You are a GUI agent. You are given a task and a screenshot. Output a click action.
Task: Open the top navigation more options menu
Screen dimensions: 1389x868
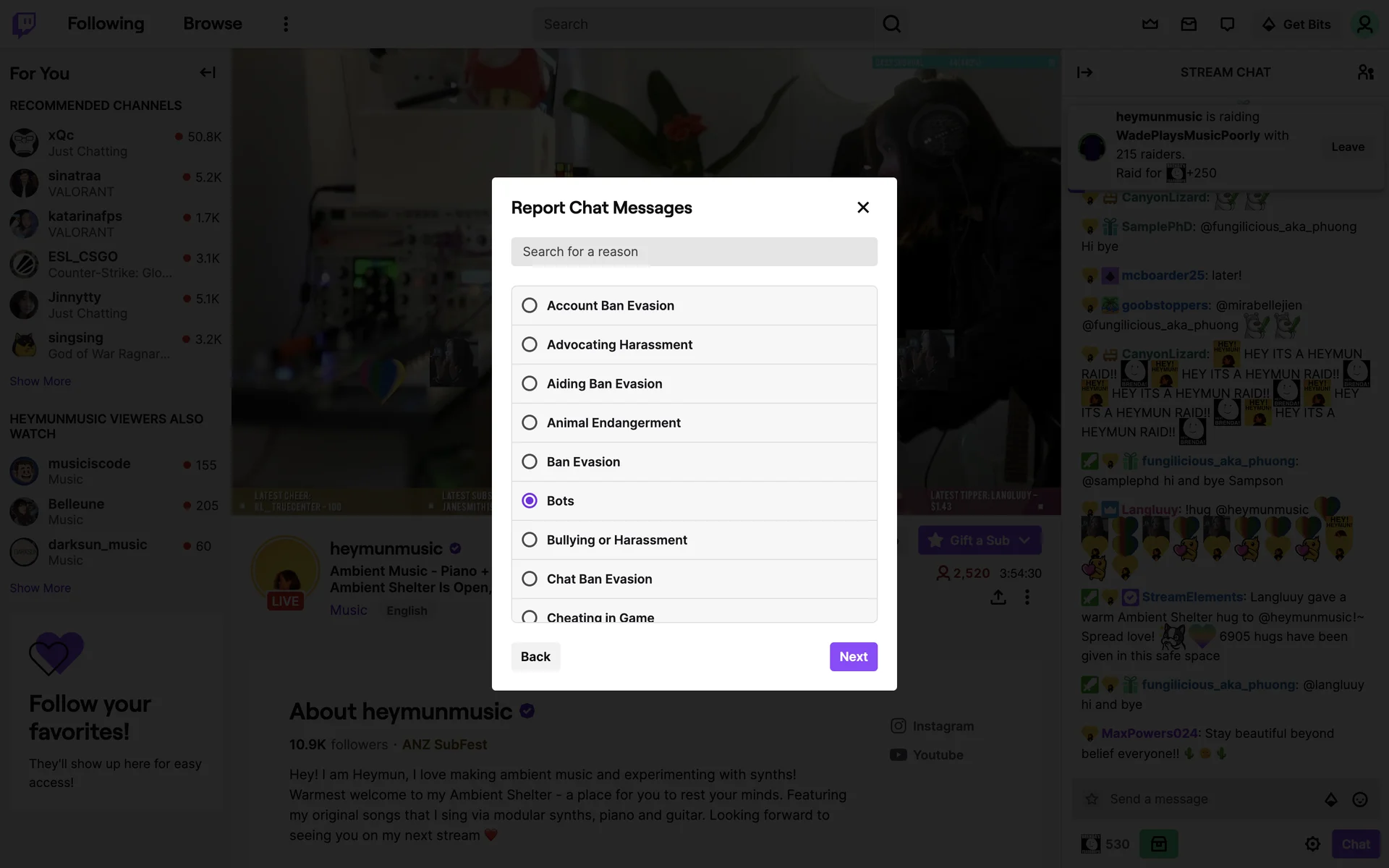(286, 24)
